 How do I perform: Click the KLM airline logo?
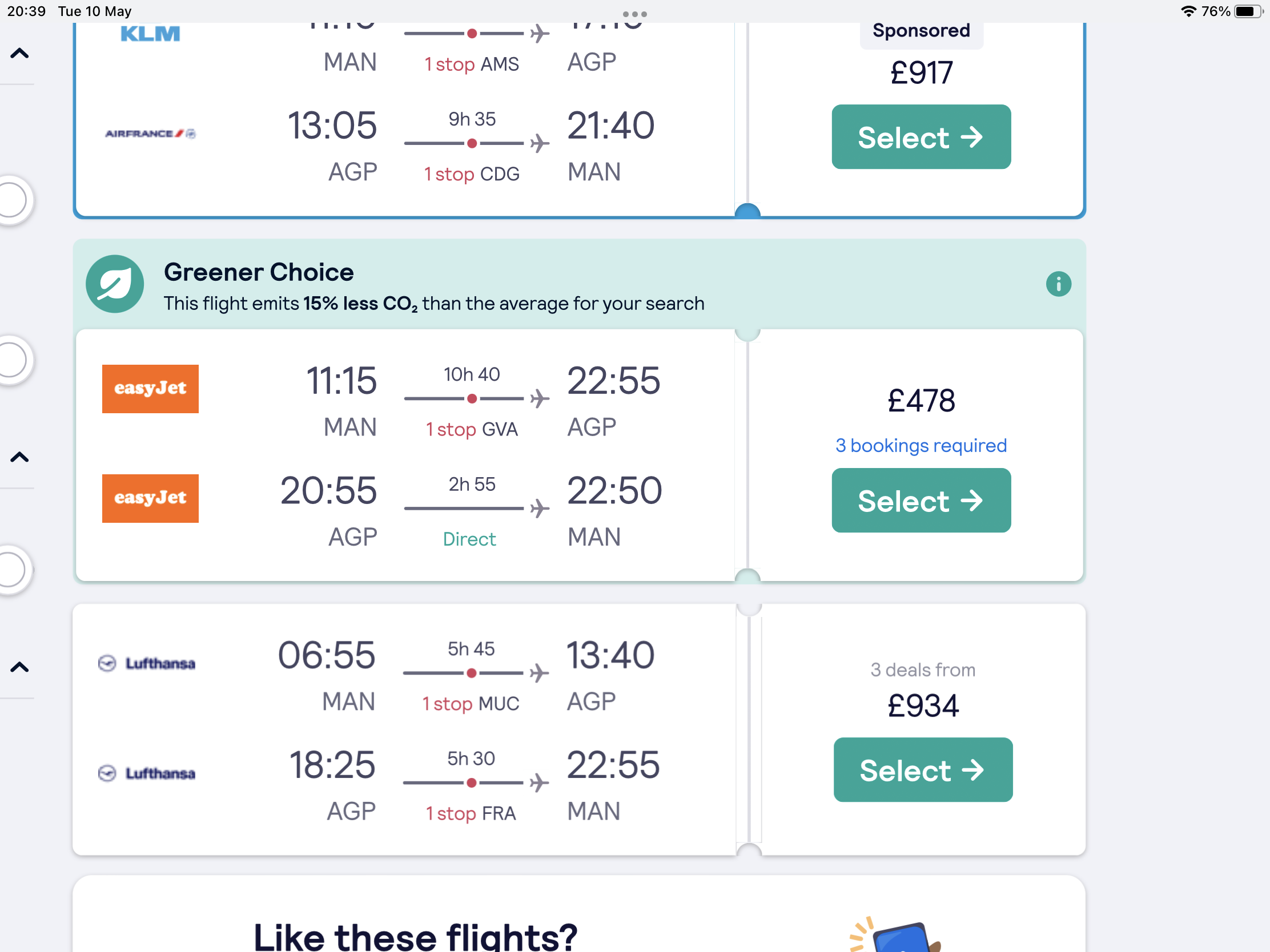[150, 34]
